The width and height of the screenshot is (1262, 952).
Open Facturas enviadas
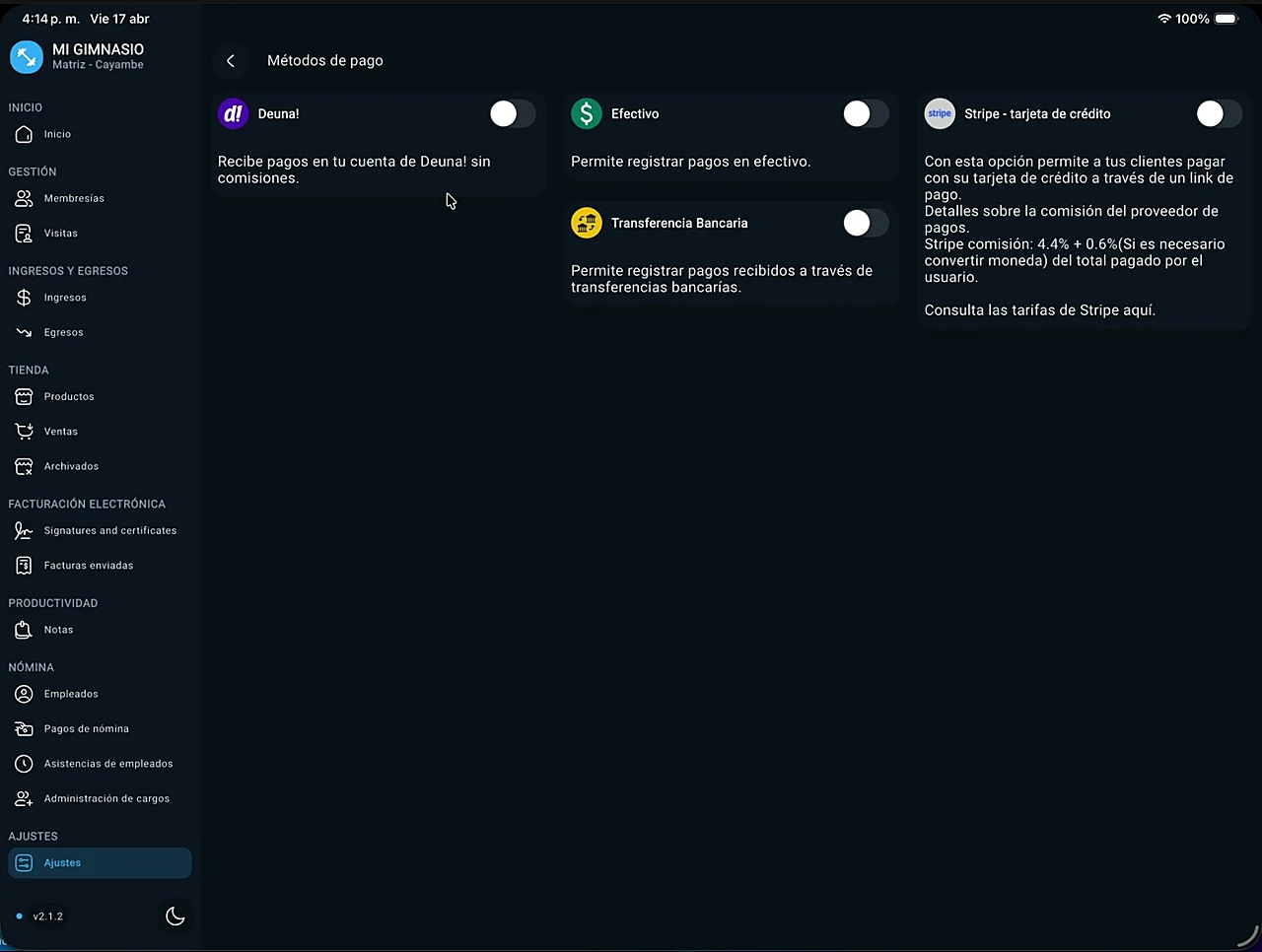point(88,565)
